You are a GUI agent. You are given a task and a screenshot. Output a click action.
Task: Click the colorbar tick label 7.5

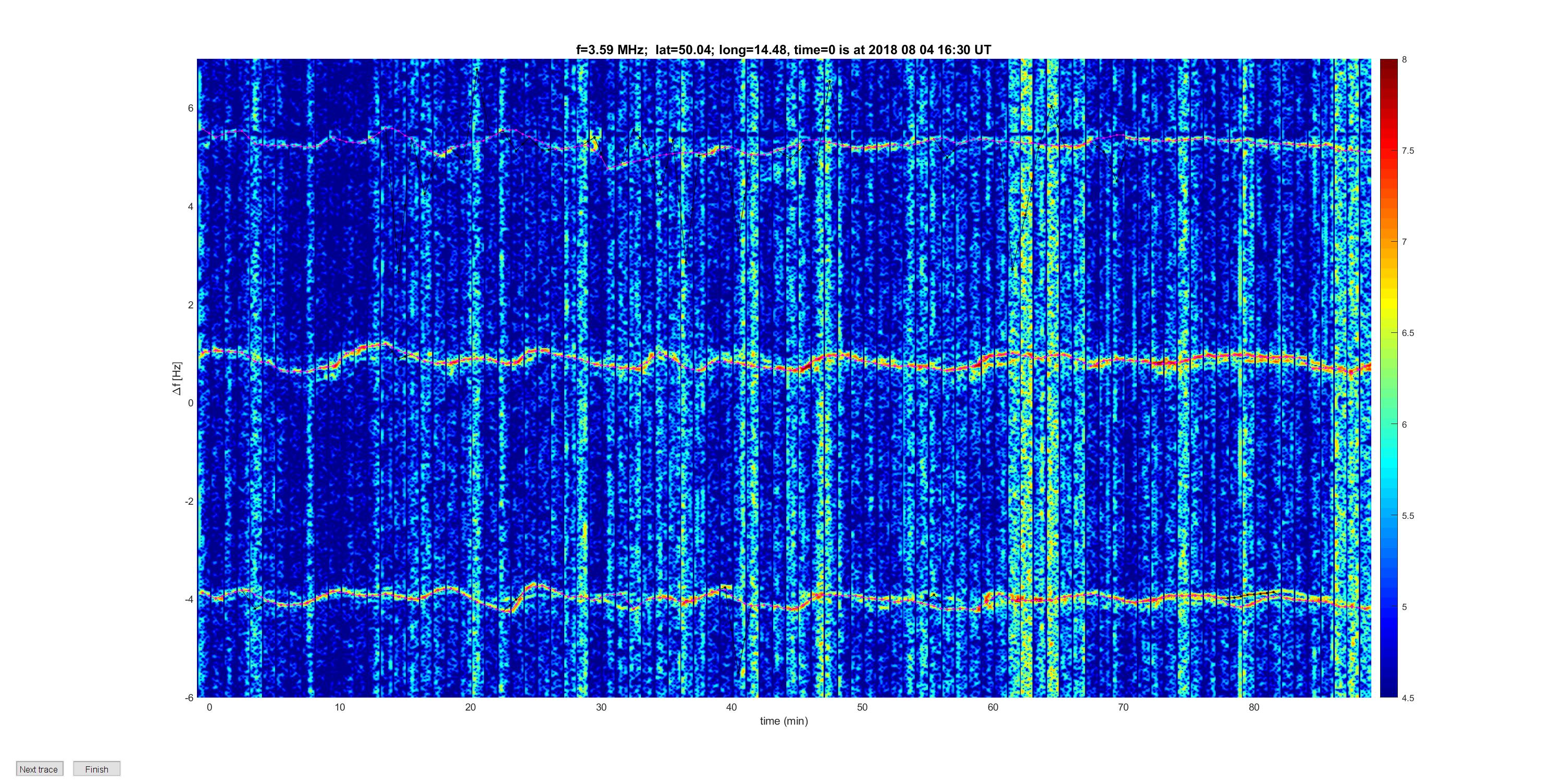point(1408,151)
